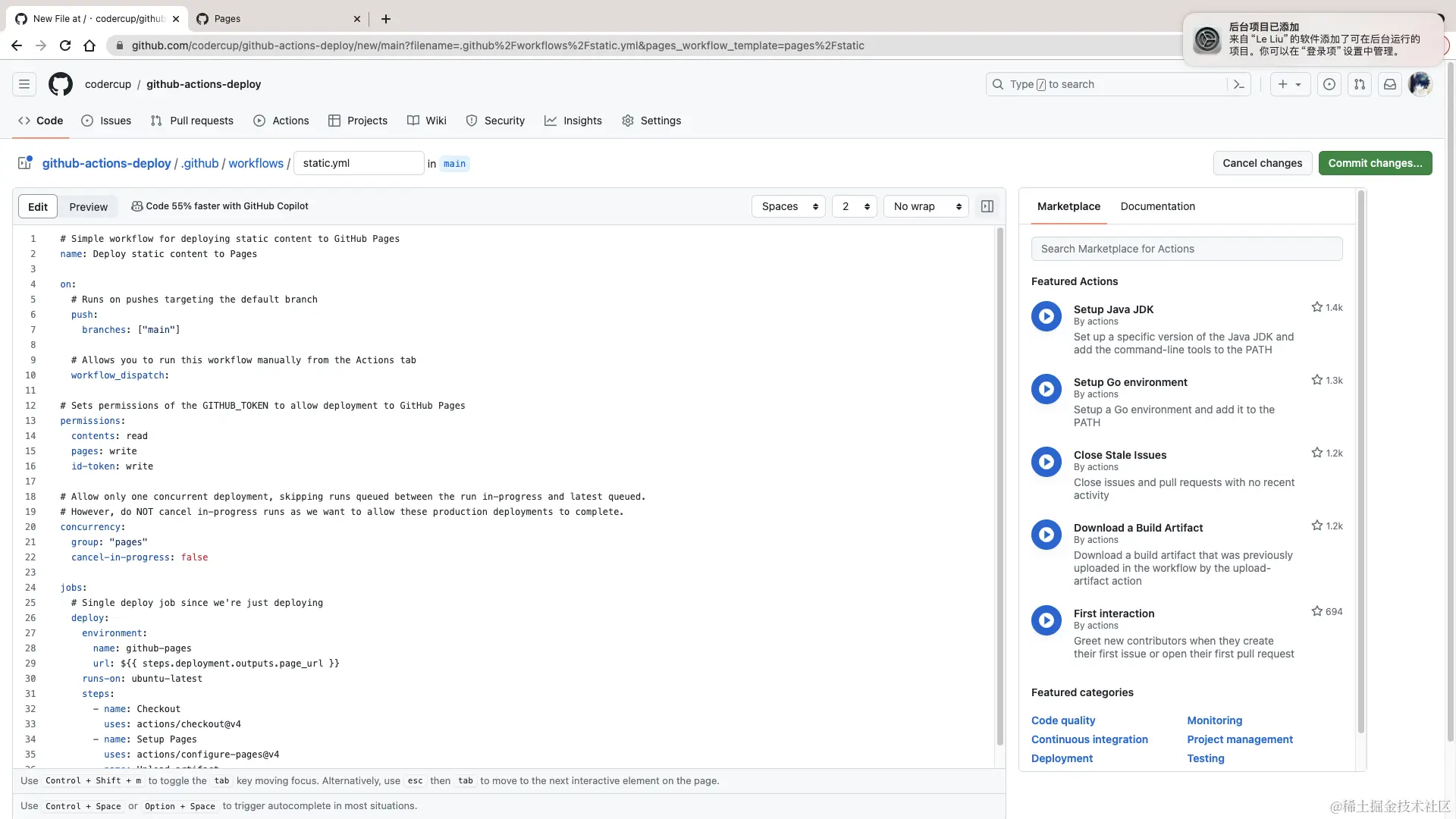
Task: Click the static.yml filename field
Action: pyautogui.click(x=359, y=163)
